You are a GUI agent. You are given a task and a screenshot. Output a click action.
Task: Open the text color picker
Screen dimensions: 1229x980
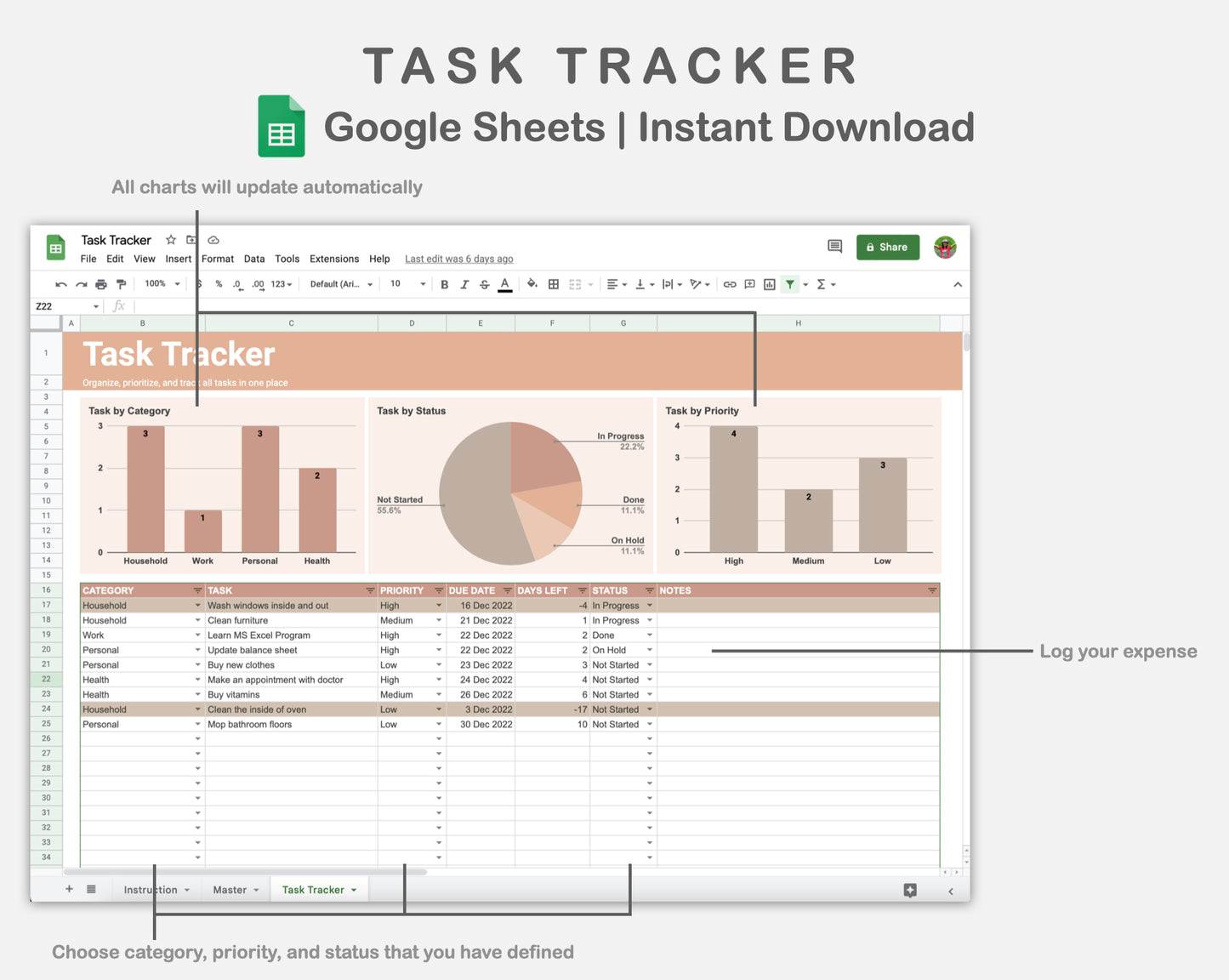505,285
